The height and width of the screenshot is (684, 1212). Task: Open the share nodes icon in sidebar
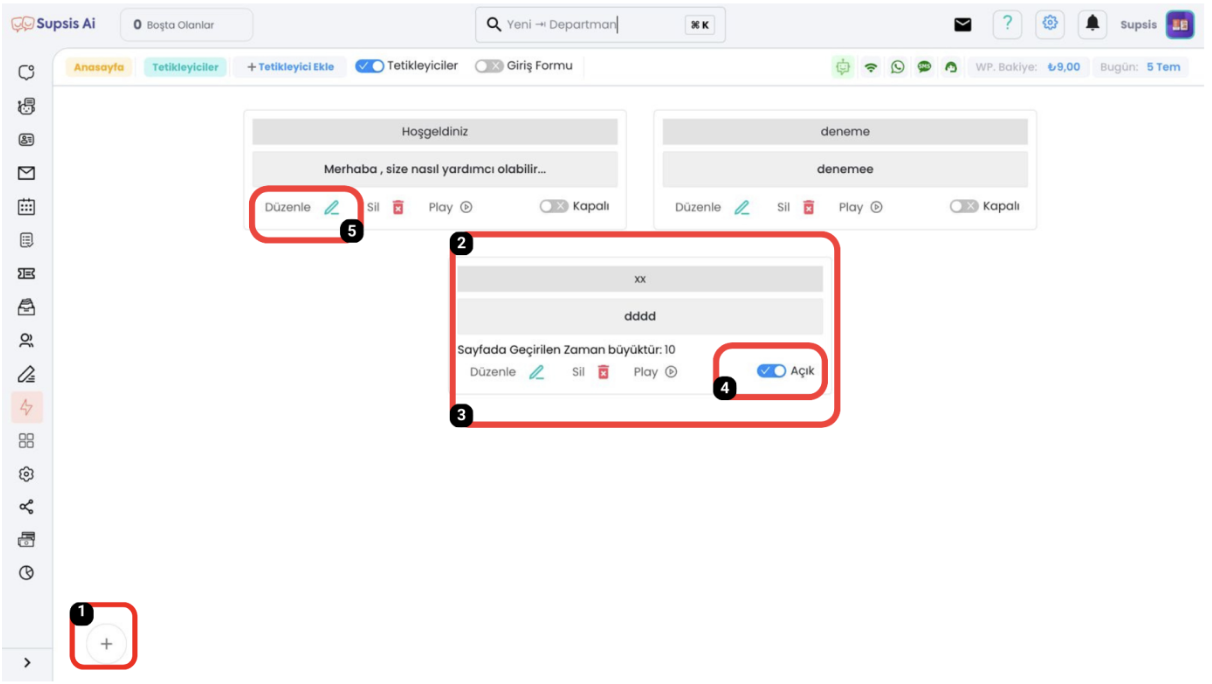coord(27,507)
